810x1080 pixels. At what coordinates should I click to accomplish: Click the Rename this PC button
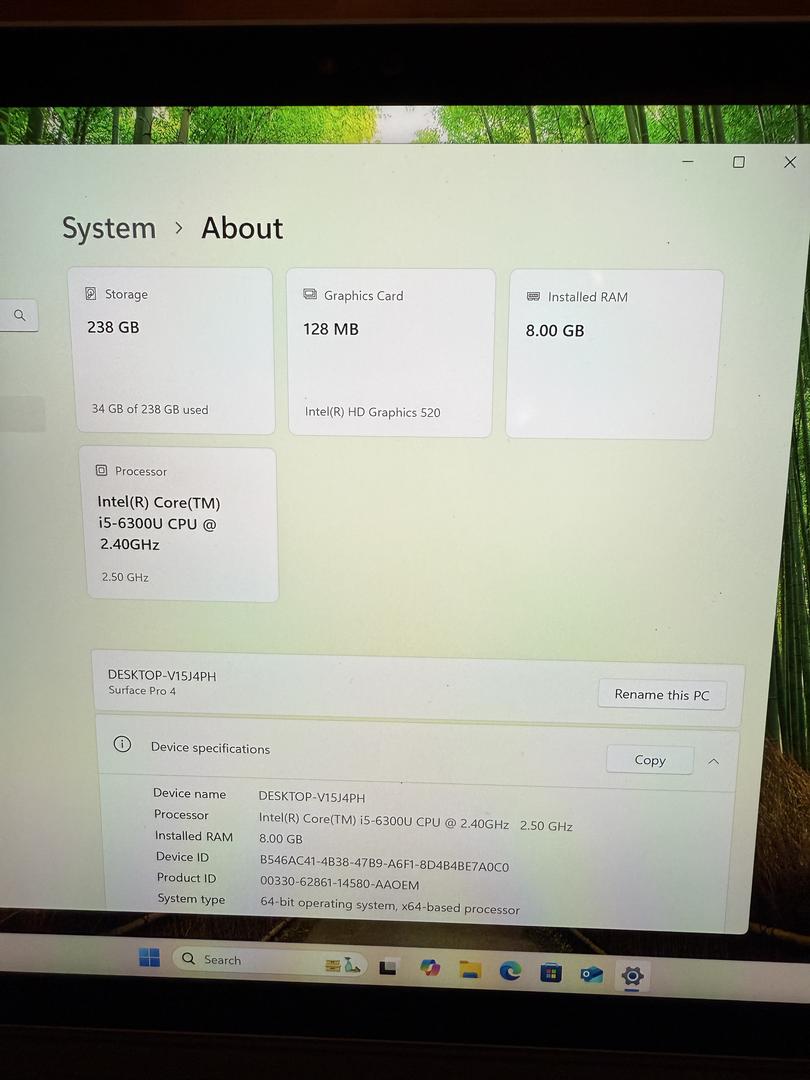[x=661, y=695]
